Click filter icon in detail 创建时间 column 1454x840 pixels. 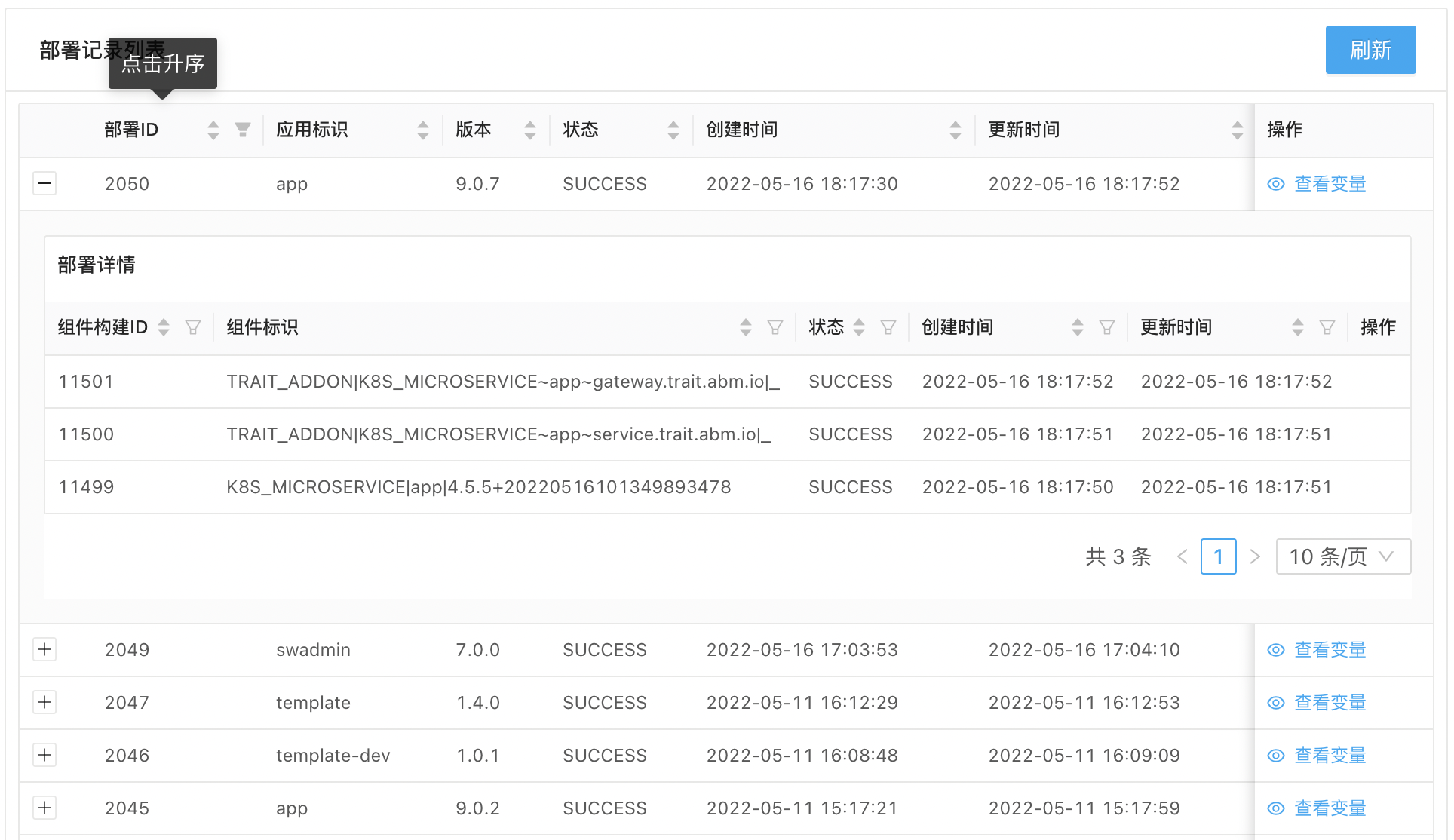(1106, 327)
